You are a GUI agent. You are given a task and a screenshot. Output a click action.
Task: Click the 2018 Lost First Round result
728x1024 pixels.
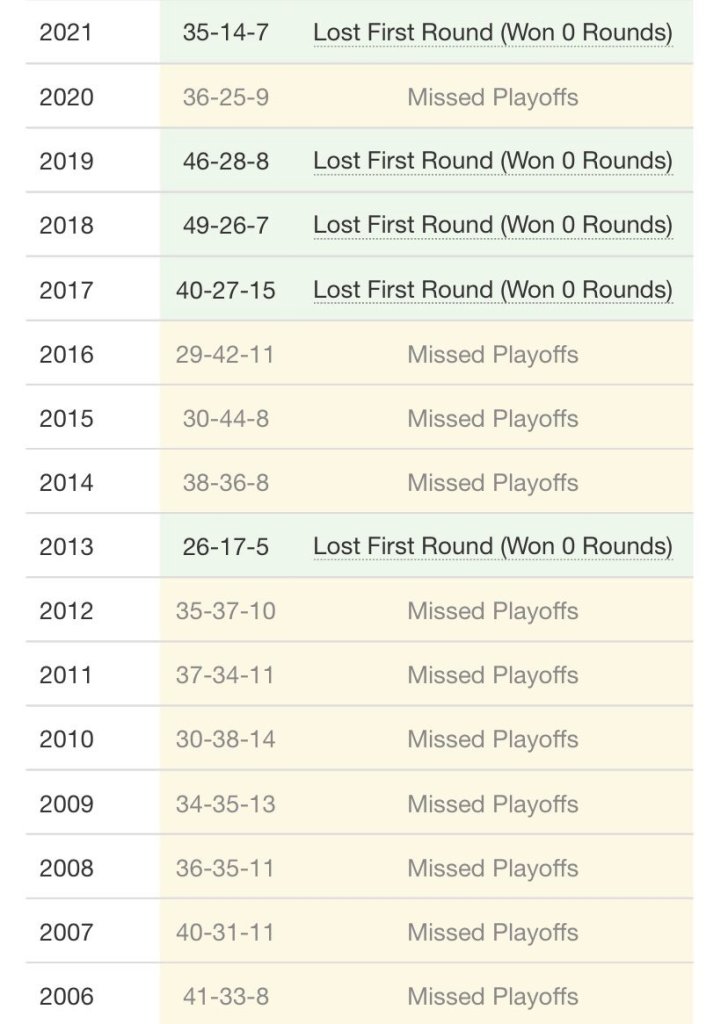click(x=492, y=225)
